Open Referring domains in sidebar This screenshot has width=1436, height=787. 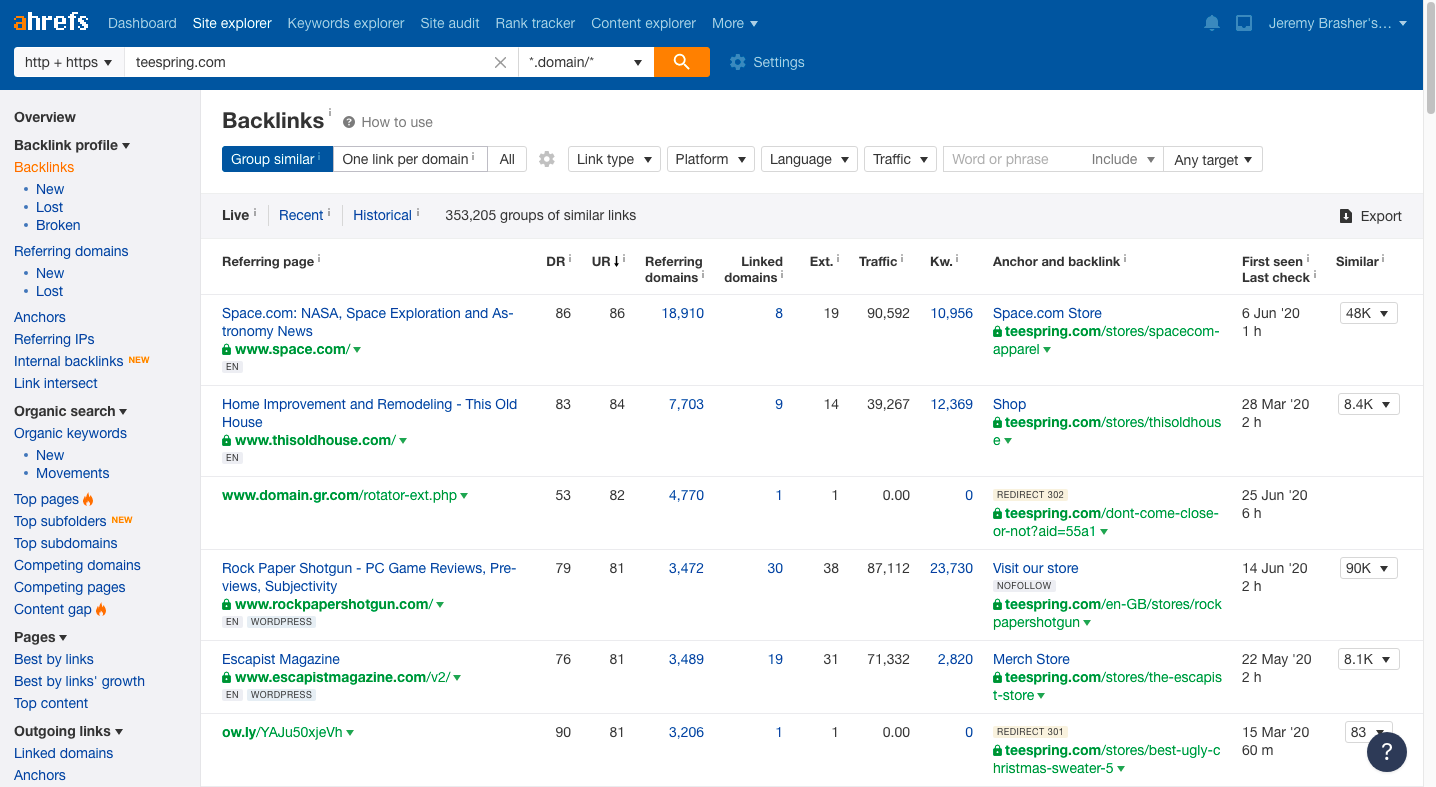71,251
